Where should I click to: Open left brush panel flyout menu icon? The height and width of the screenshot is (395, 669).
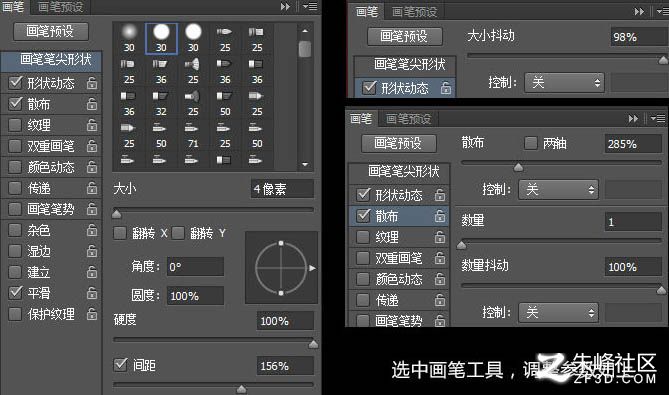tap(311, 6)
